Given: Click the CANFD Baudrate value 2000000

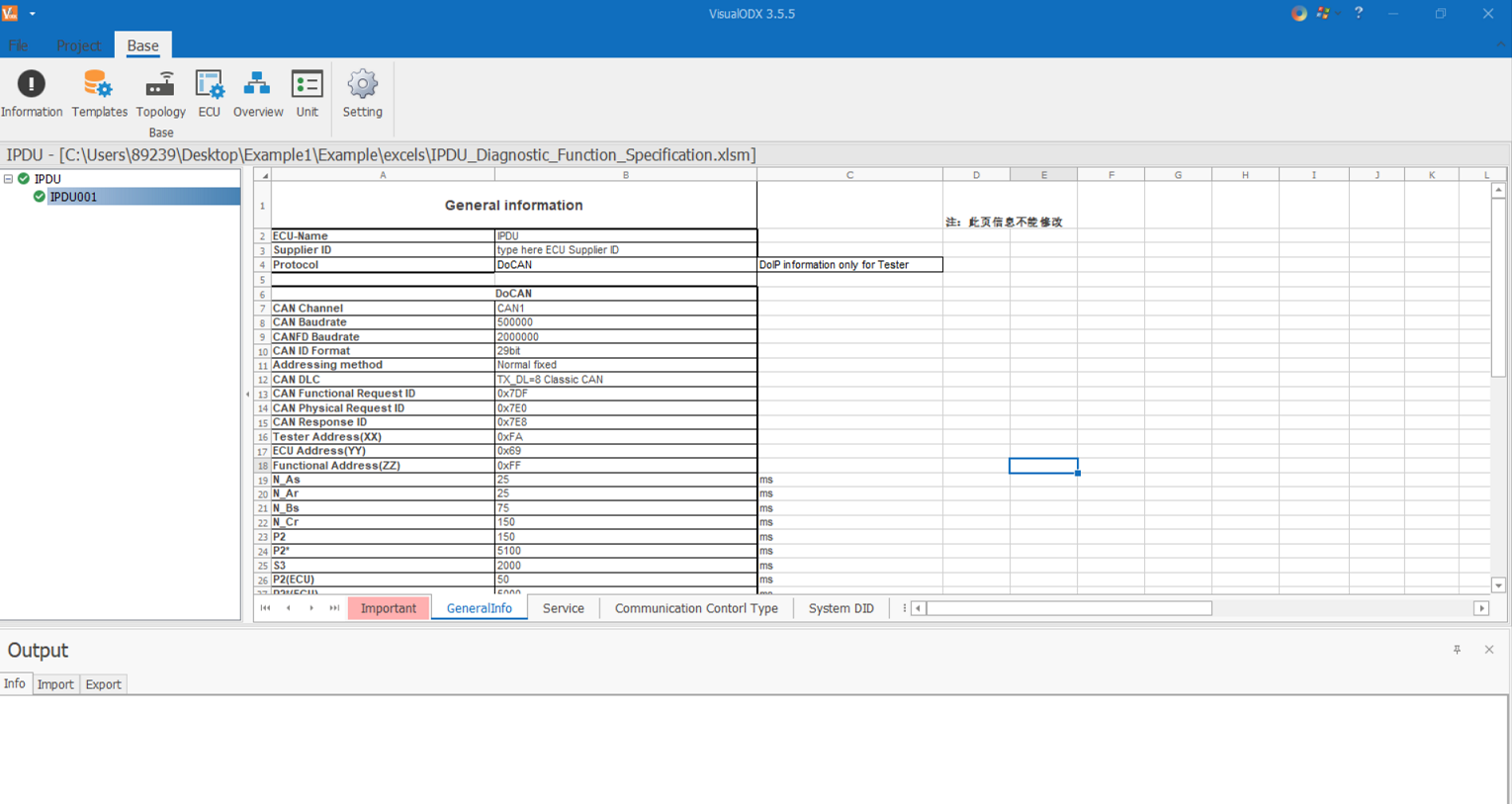Looking at the screenshot, I should (626, 337).
